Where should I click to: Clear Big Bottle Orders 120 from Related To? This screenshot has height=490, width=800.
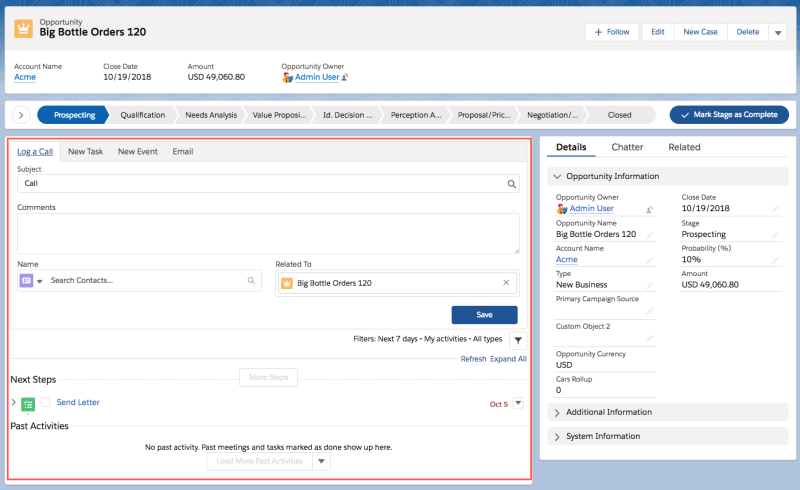(x=506, y=282)
